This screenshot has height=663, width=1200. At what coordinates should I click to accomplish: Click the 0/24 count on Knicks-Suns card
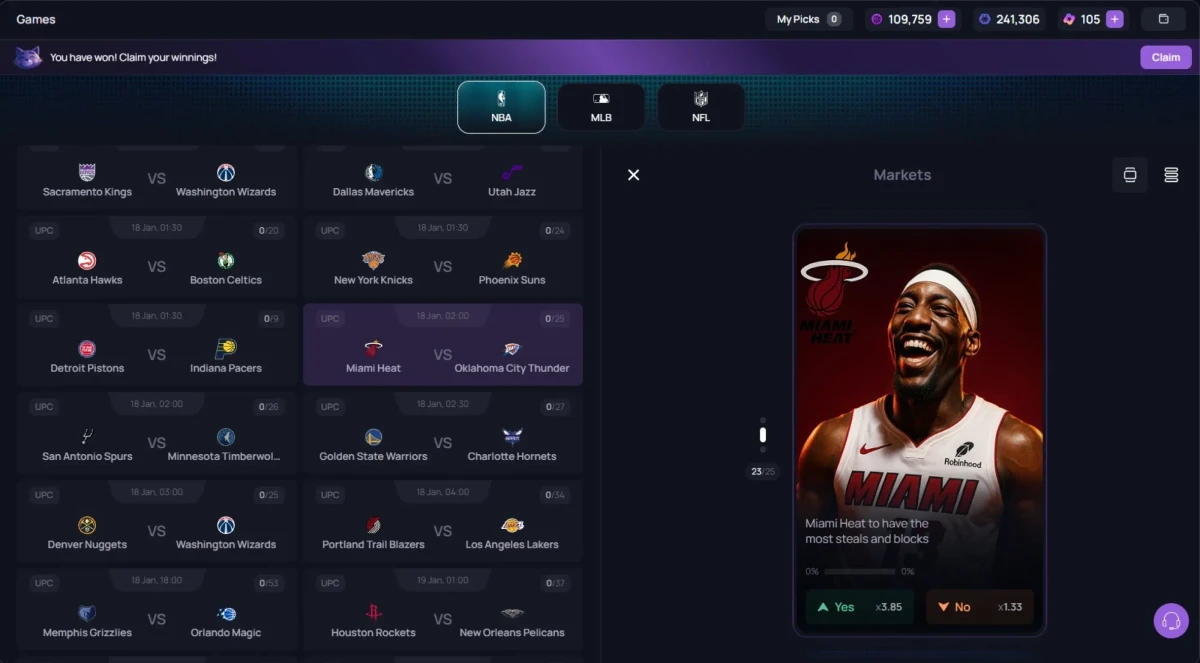pyautogui.click(x=555, y=231)
